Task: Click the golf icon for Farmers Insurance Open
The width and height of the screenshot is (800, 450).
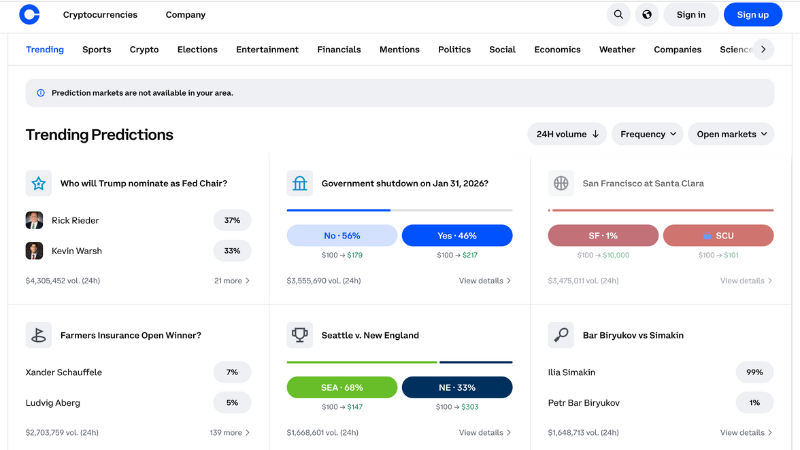Action: tap(38, 335)
